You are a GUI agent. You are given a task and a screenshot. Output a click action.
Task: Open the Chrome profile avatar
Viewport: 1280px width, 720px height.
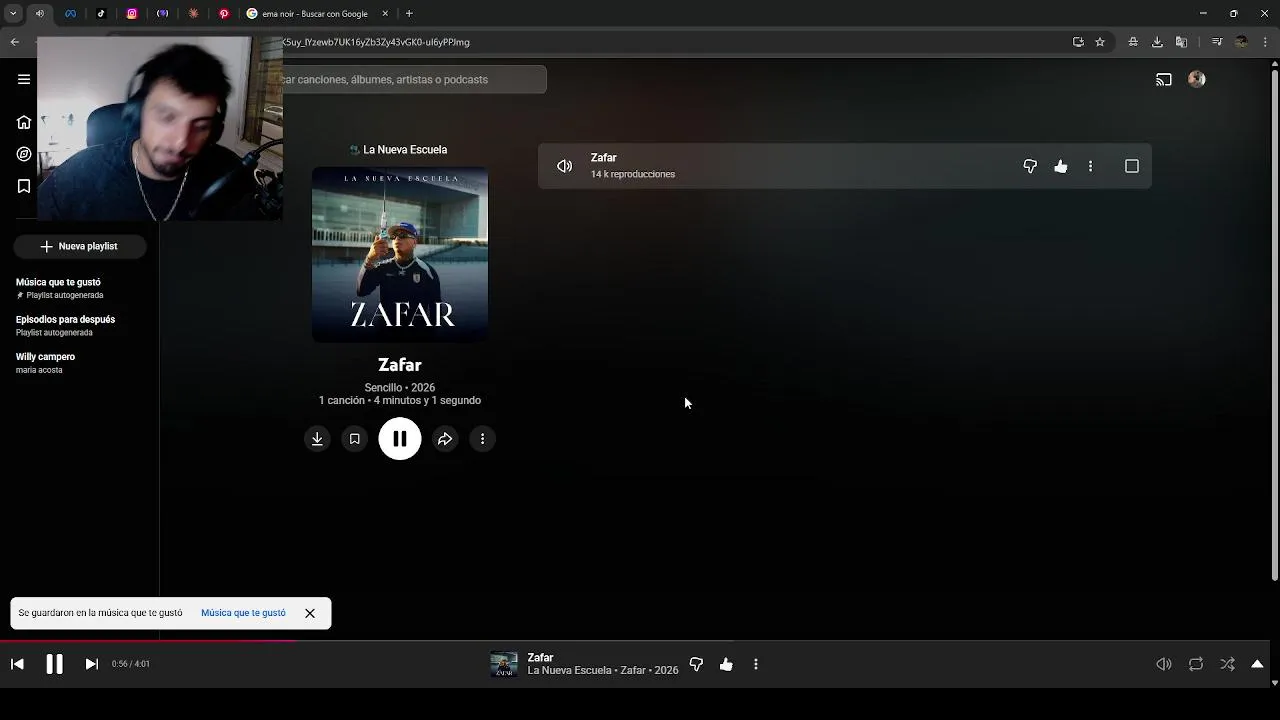(x=1241, y=42)
